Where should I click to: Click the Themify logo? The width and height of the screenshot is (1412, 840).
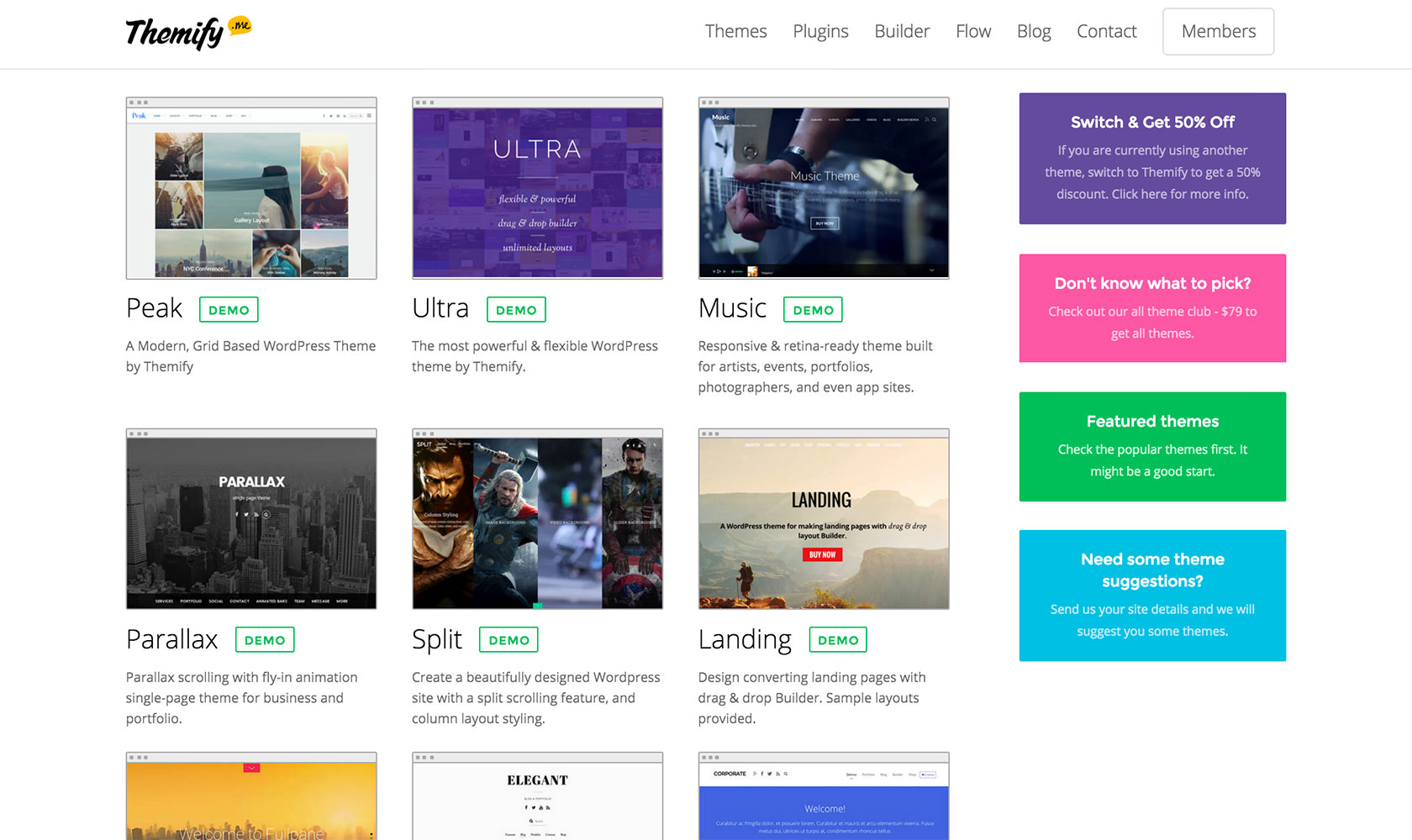188,32
